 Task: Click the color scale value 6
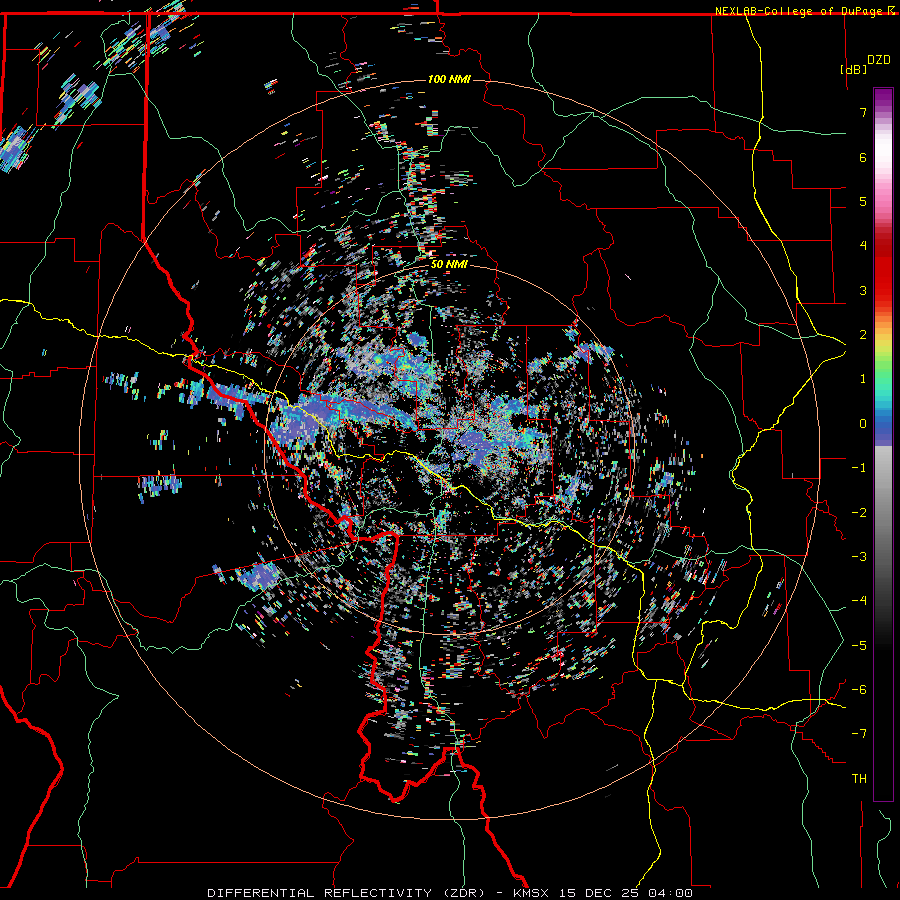pyautogui.click(x=863, y=157)
